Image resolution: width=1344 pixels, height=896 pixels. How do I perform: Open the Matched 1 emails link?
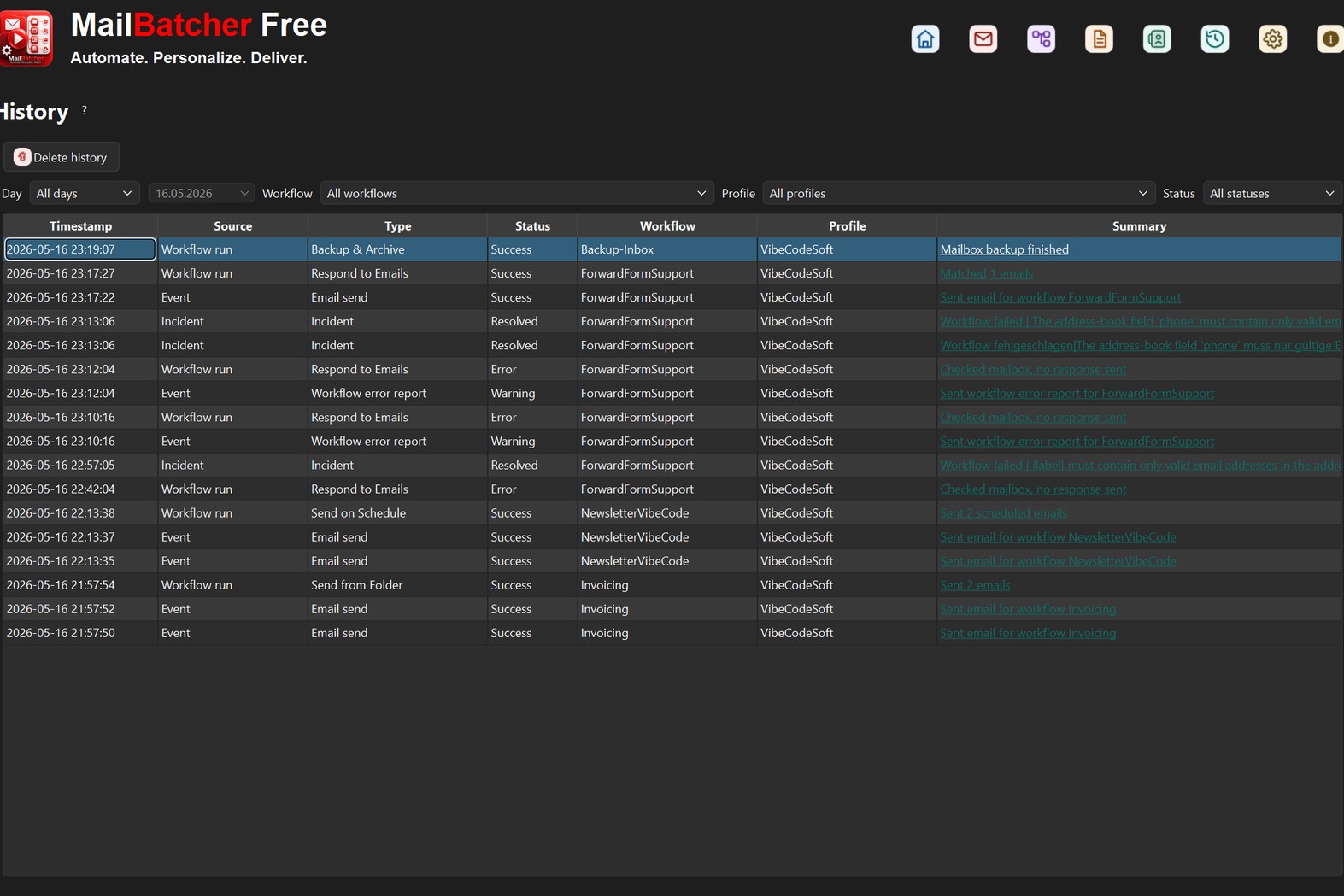(986, 273)
